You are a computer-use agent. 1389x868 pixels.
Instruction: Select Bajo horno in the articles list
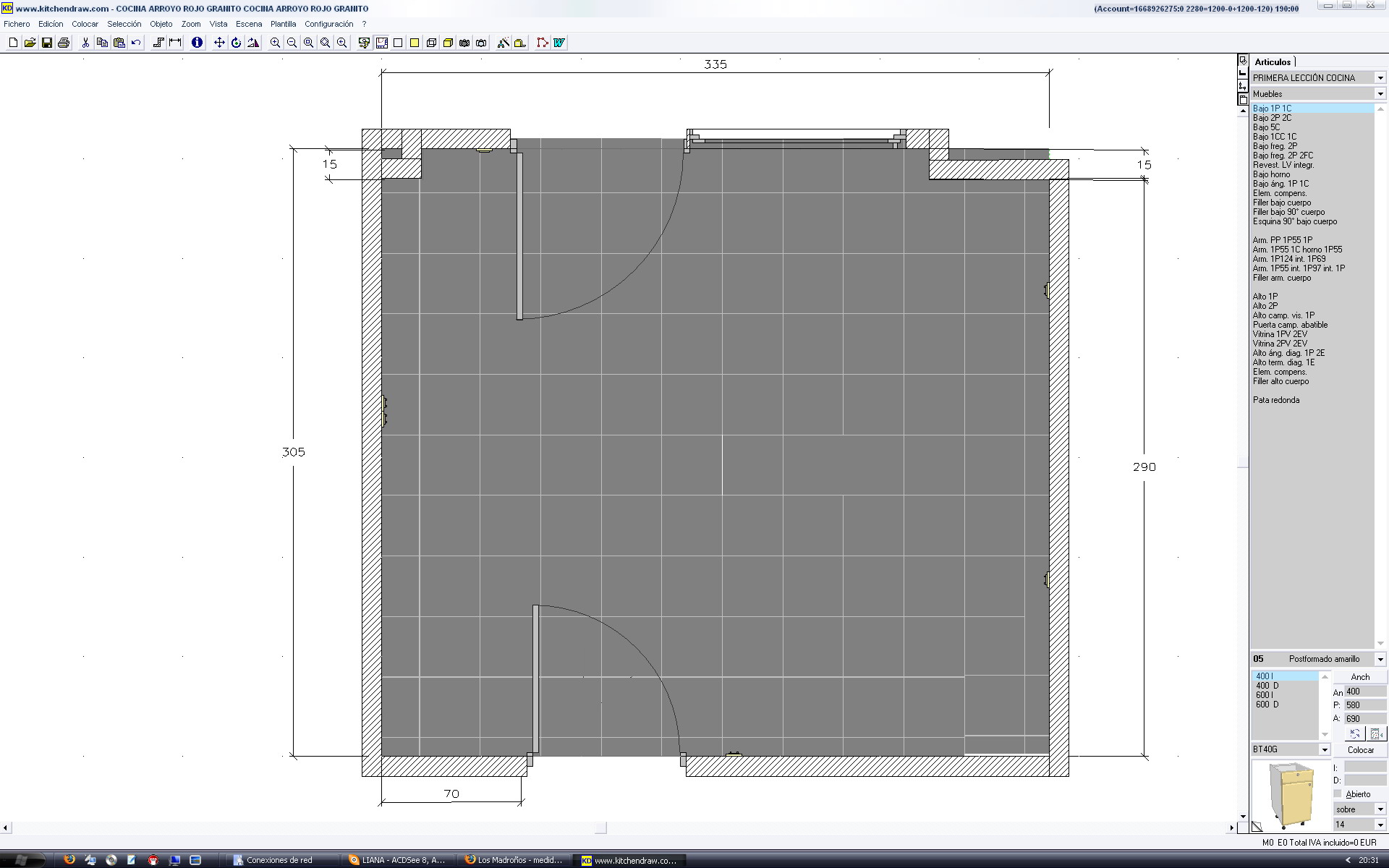(1271, 174)
